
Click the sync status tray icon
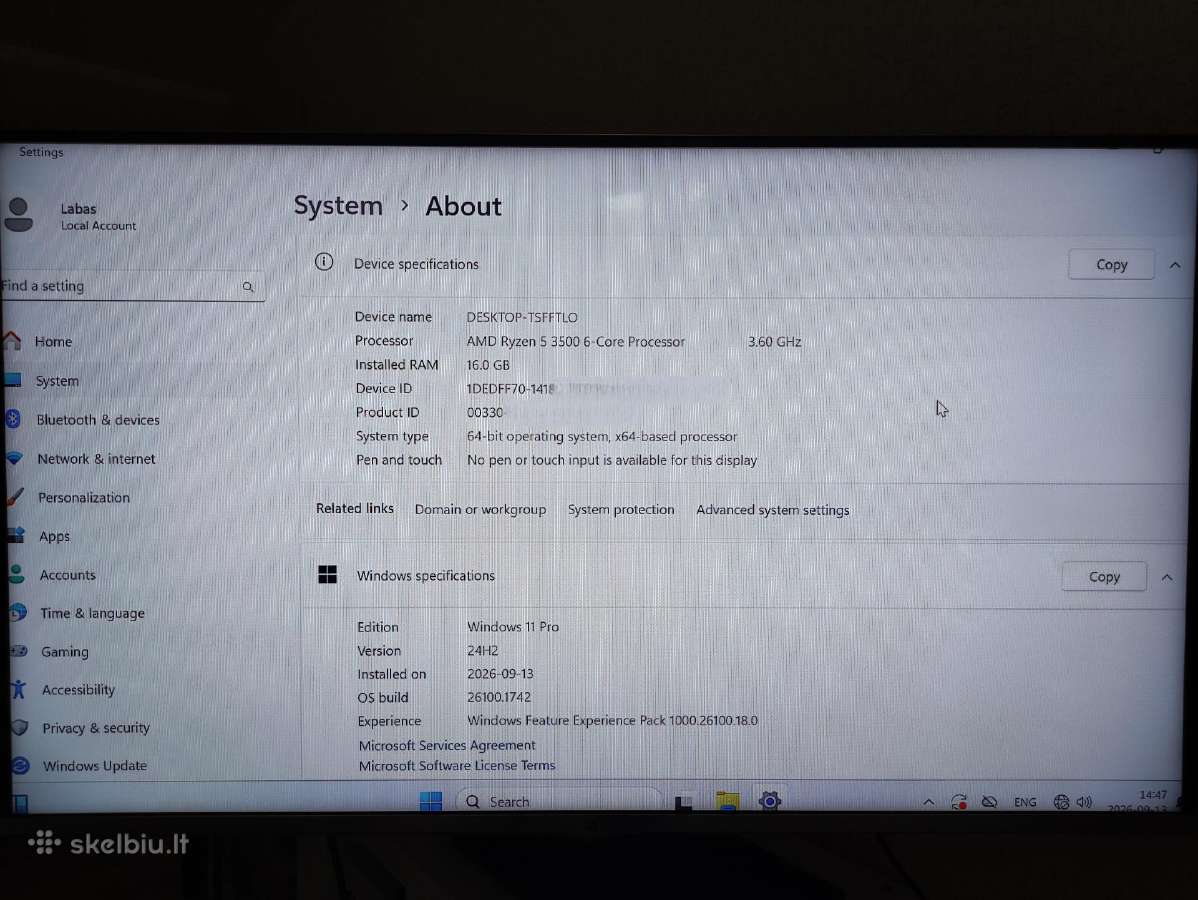(959, 801)
